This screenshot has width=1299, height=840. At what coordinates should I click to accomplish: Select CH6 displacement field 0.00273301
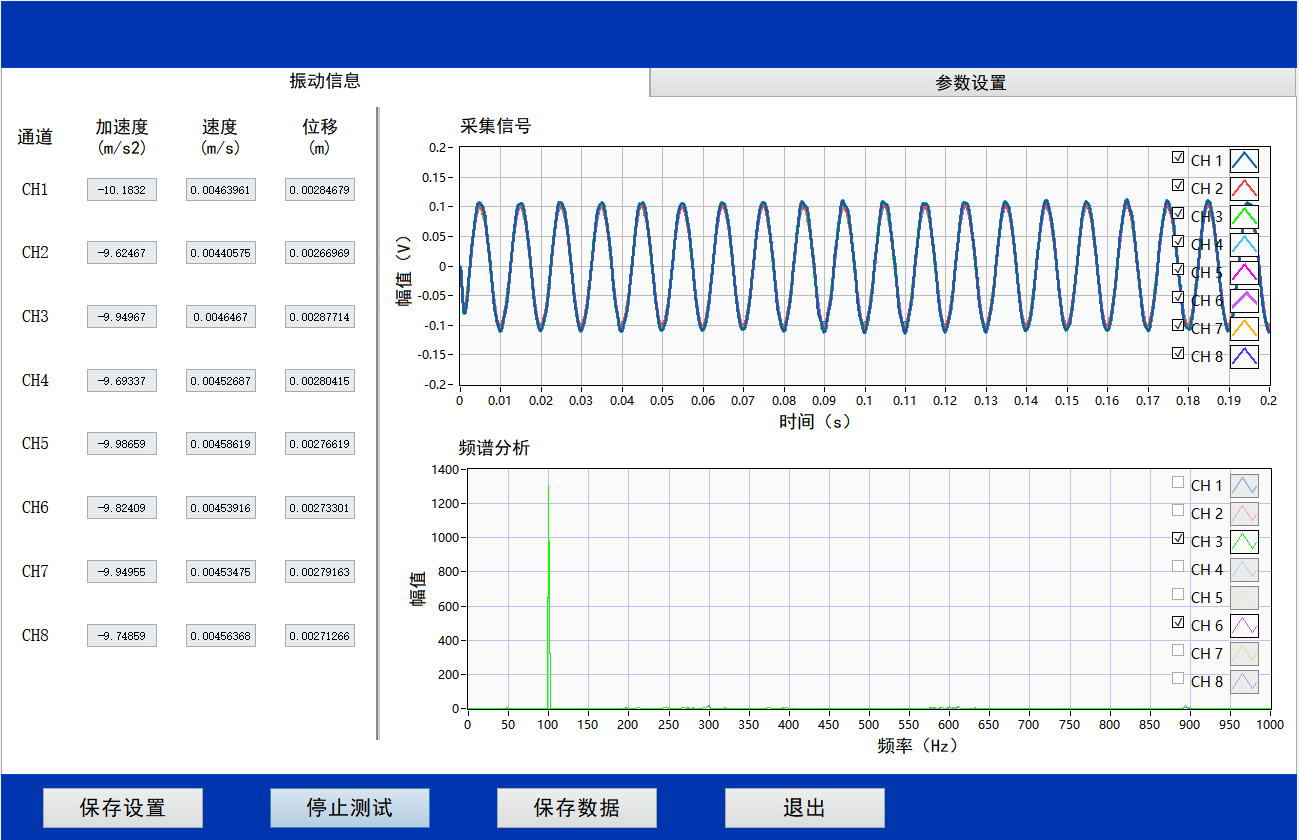click(x=320, y=508)
